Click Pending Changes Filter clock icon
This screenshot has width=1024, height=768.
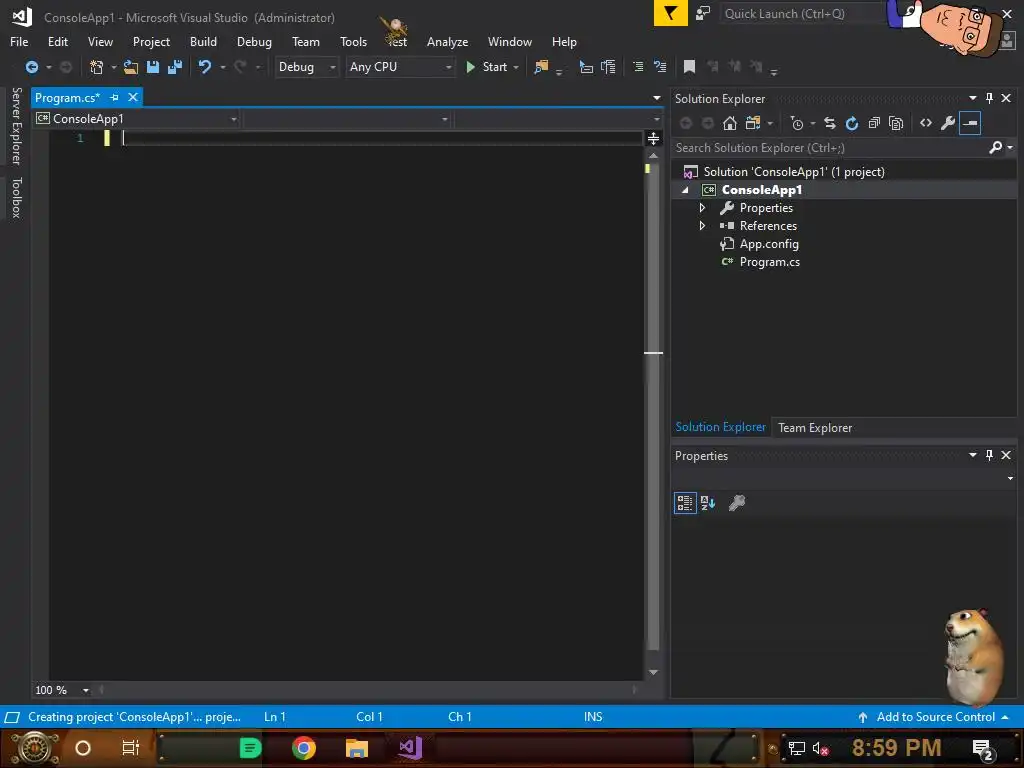(797, 123)
